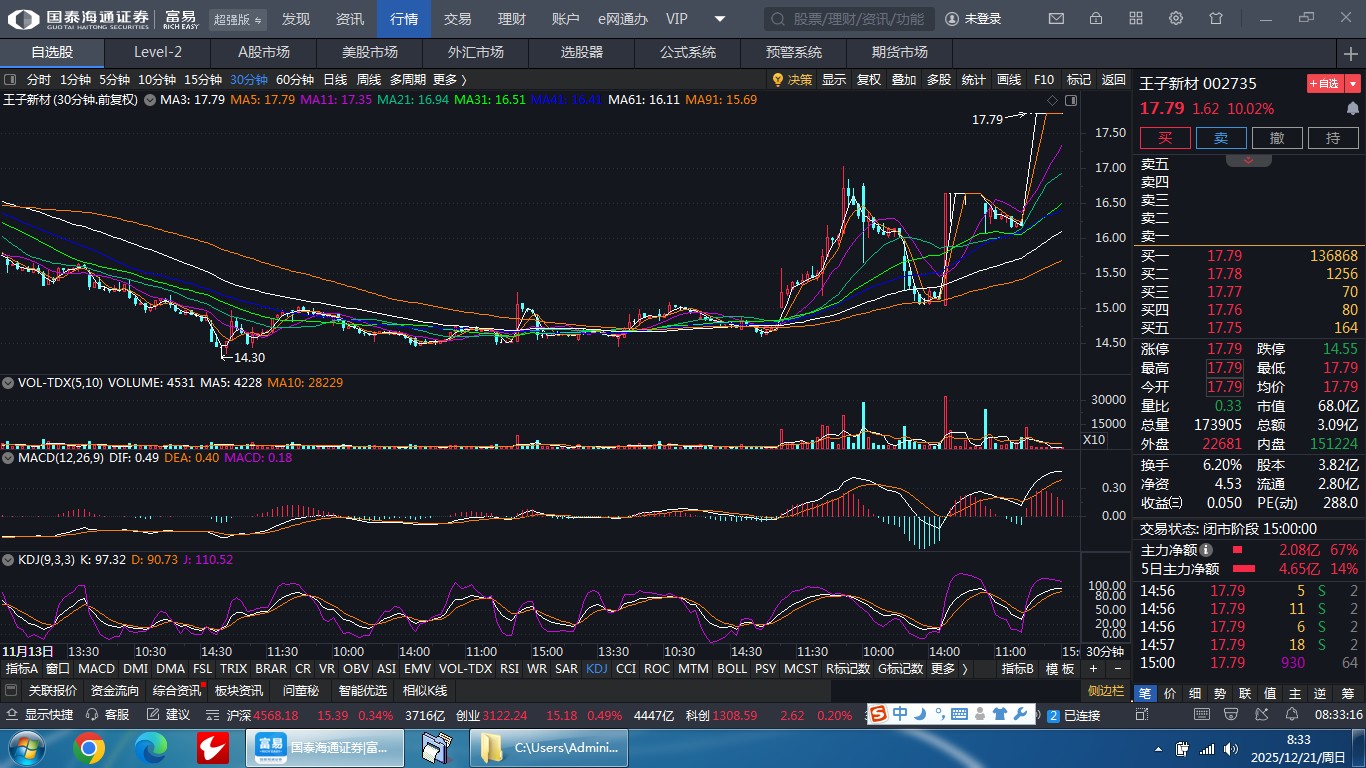Expand 更多 in the period toolbar
This screenshot has width=1366, height=768.
[x=450, y=79]
